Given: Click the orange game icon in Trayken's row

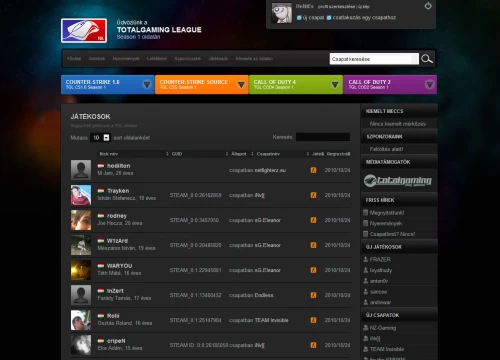Looking at the screenshot, I should point(313,195).
